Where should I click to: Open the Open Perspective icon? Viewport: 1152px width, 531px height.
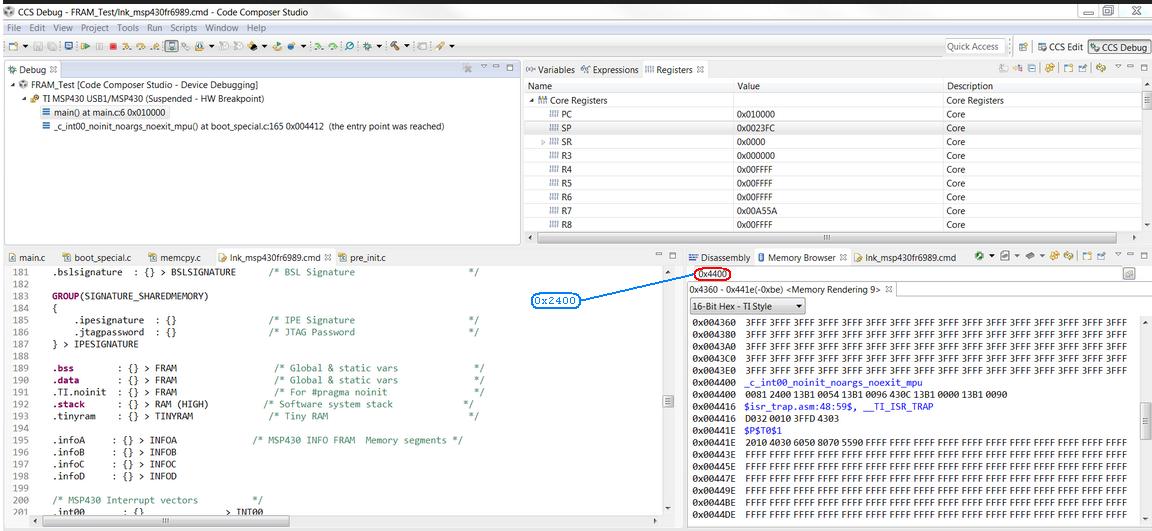click(x=1023, y=46)
